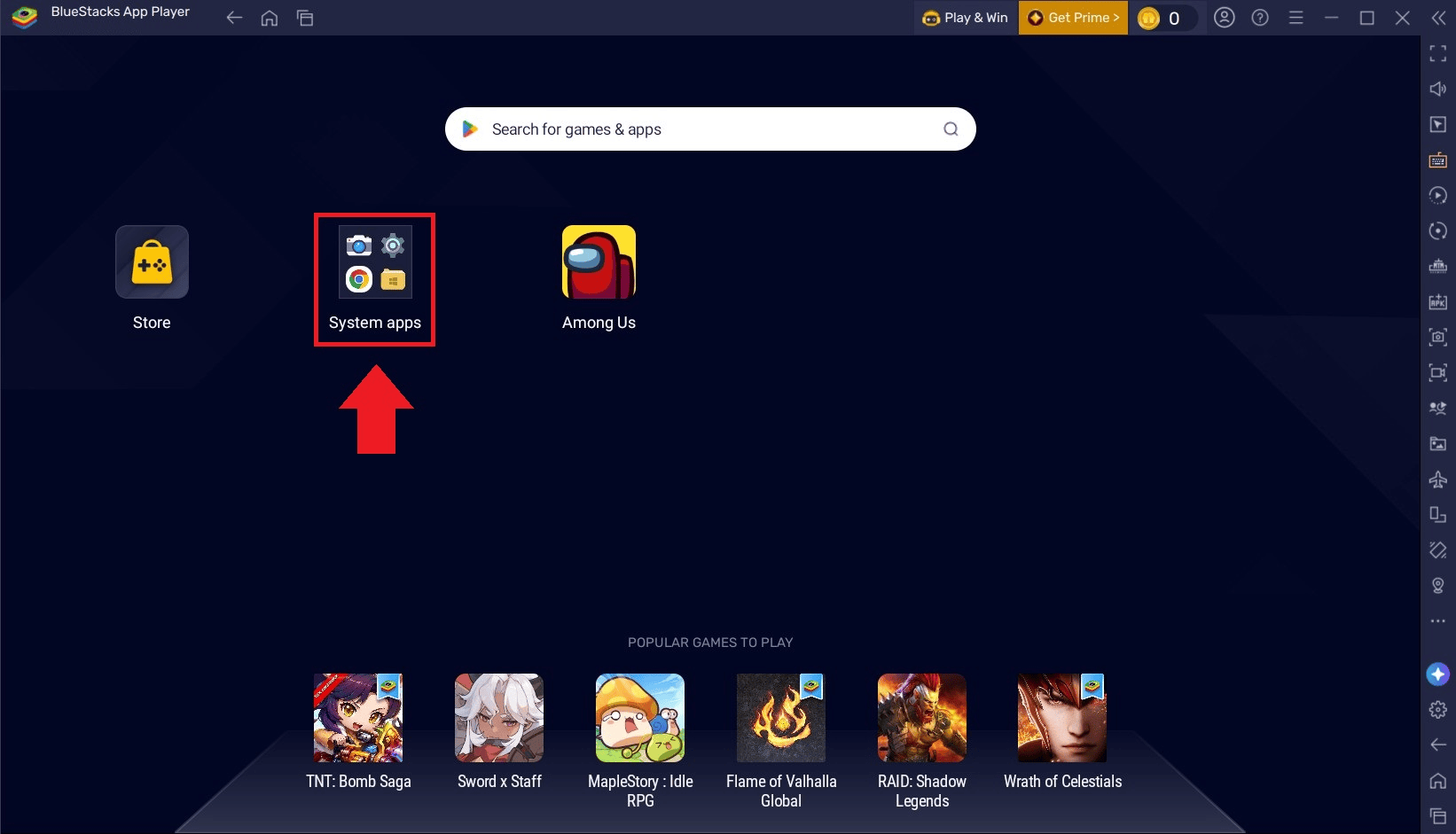The width and height of the screenshot is (1456, 834).
Task: Open settings gear in sidebar
Action: pyautogui.click(x=1438, y=710)
